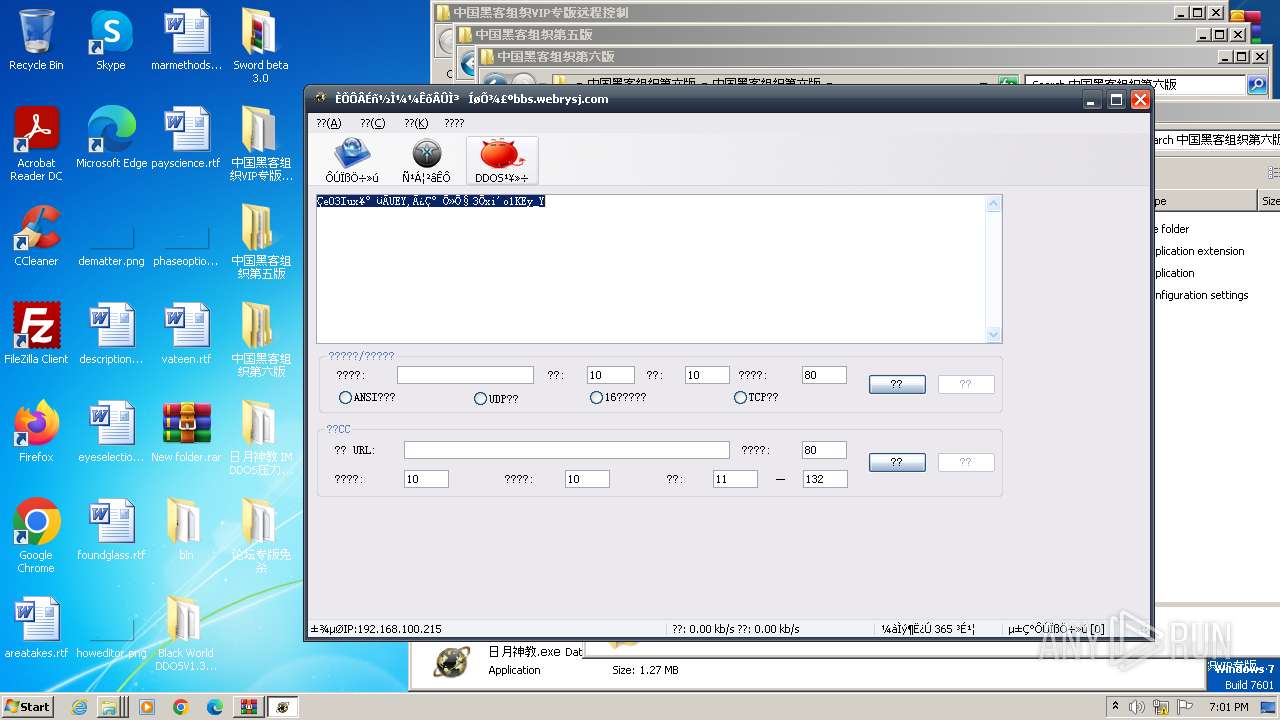
Task: Select the TCP?? radio button
Action: 756,397
